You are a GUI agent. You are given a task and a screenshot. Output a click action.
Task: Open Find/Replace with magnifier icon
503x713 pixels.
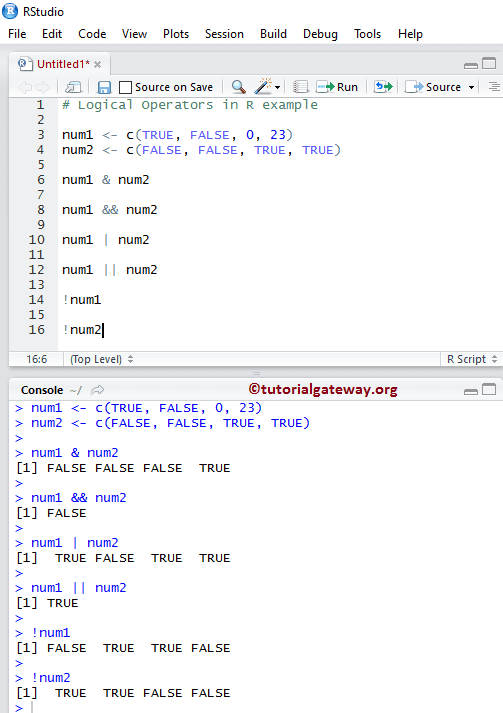click(x=238, y=86)
